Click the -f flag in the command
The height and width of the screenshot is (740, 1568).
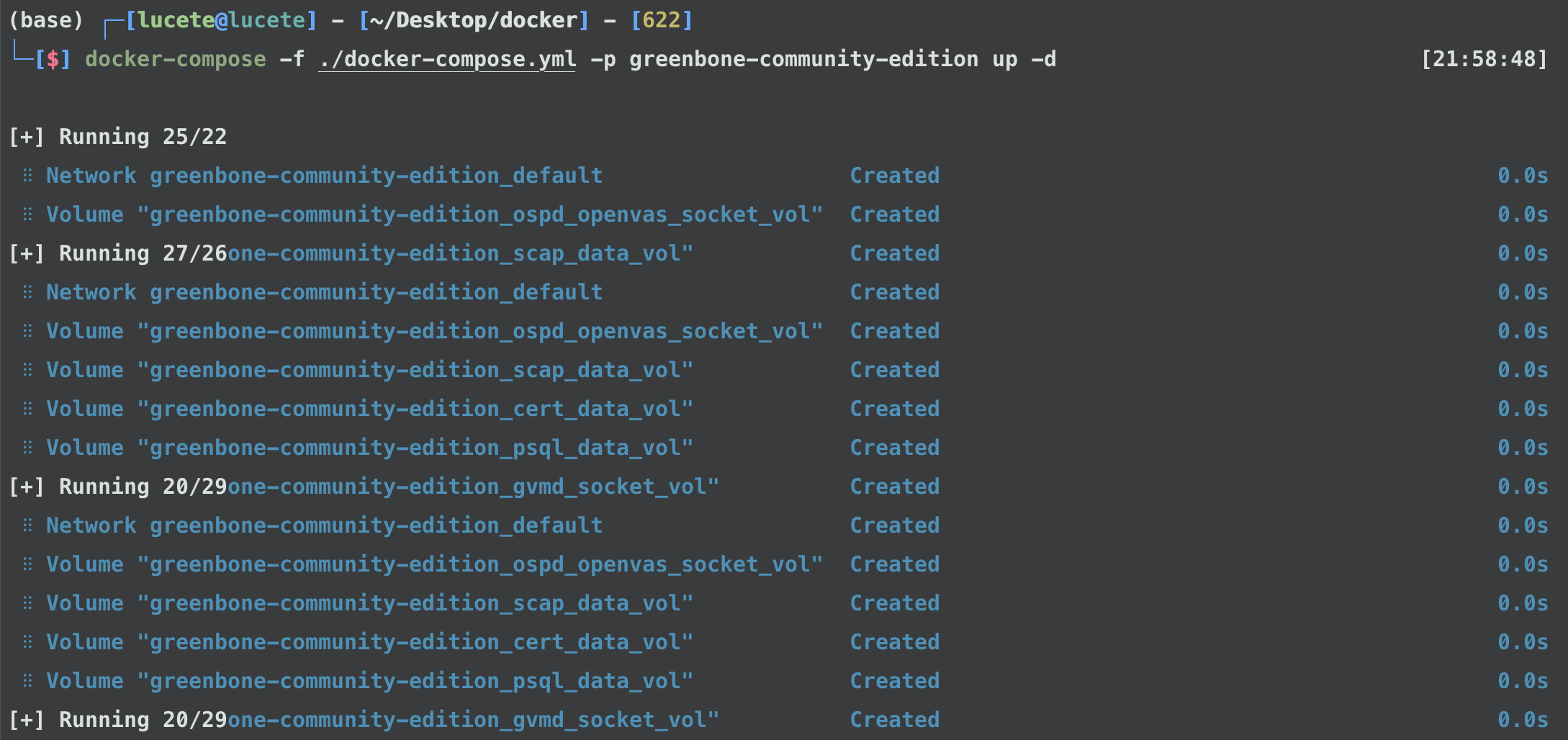(292, 59)
